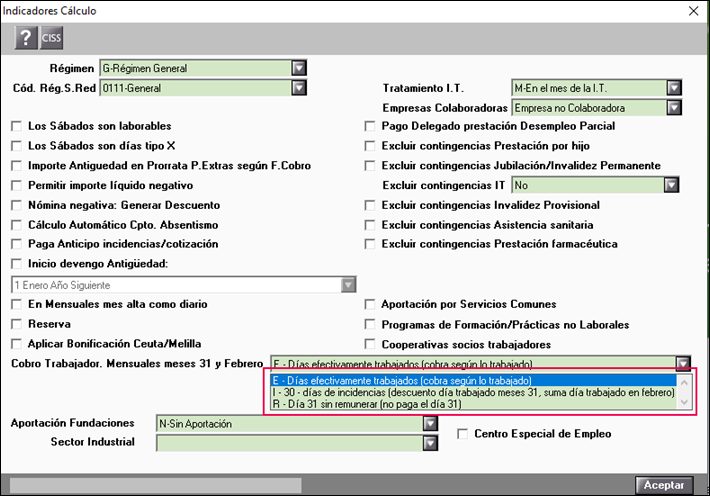
Task: Enable Excluir contingencias Invalidez Provisional
Action: [370, 205]
